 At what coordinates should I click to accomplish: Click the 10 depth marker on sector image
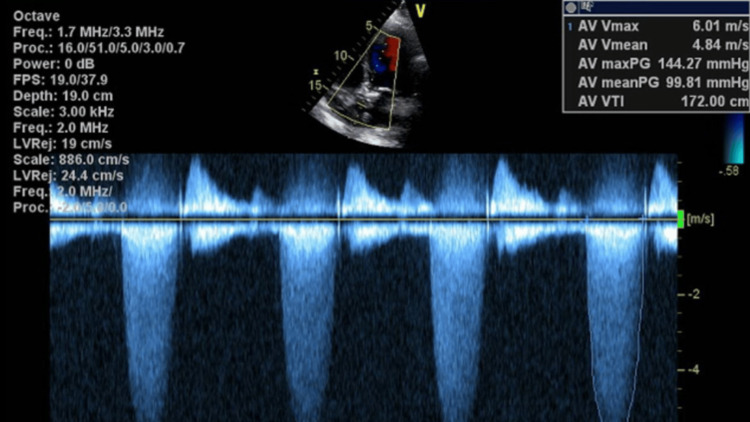[x=340, y=56]
